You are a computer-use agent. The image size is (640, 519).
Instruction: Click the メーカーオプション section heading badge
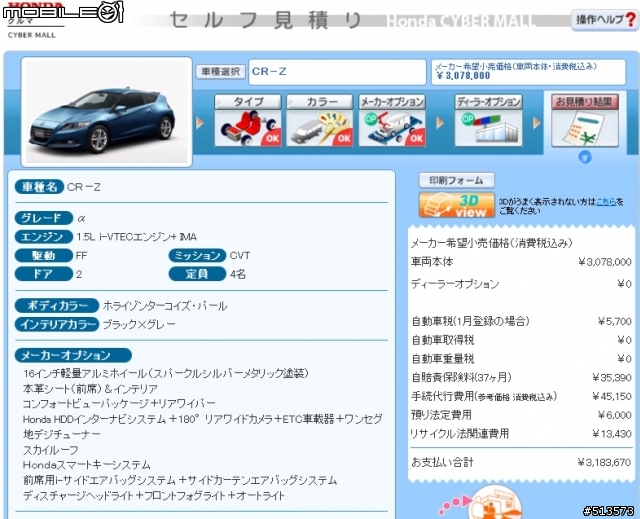[73, 355]
